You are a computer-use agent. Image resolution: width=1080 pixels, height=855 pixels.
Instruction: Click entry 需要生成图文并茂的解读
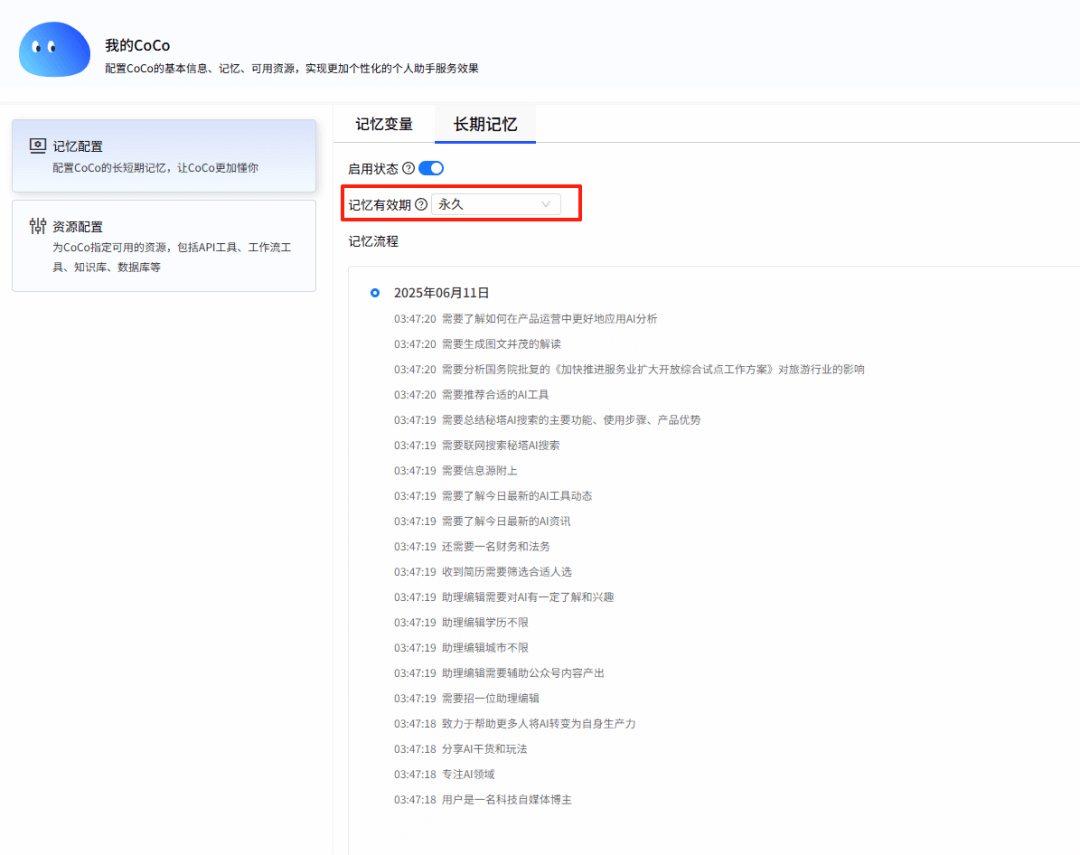(501, 344)
